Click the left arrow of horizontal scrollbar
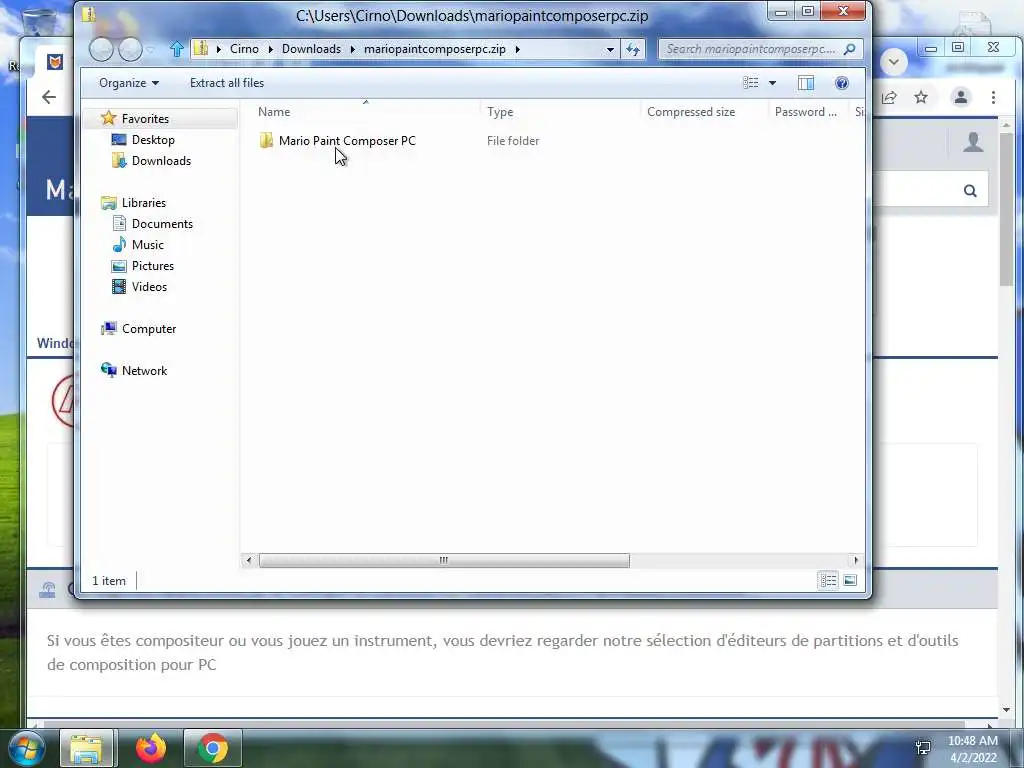Screen dimensions: 1024x768 click(248, 560)
